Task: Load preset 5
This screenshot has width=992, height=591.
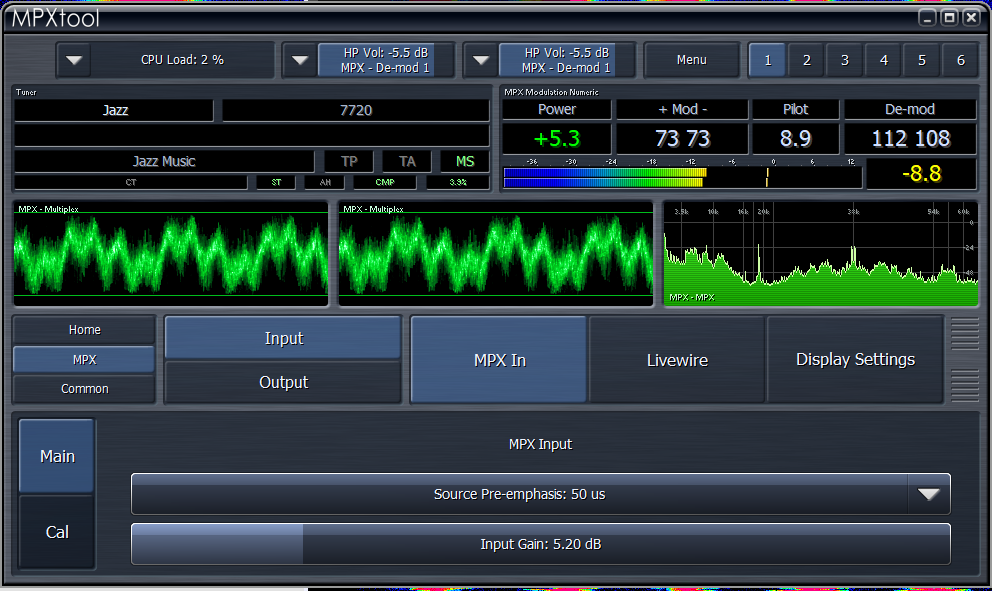Action: coord(922,60)
